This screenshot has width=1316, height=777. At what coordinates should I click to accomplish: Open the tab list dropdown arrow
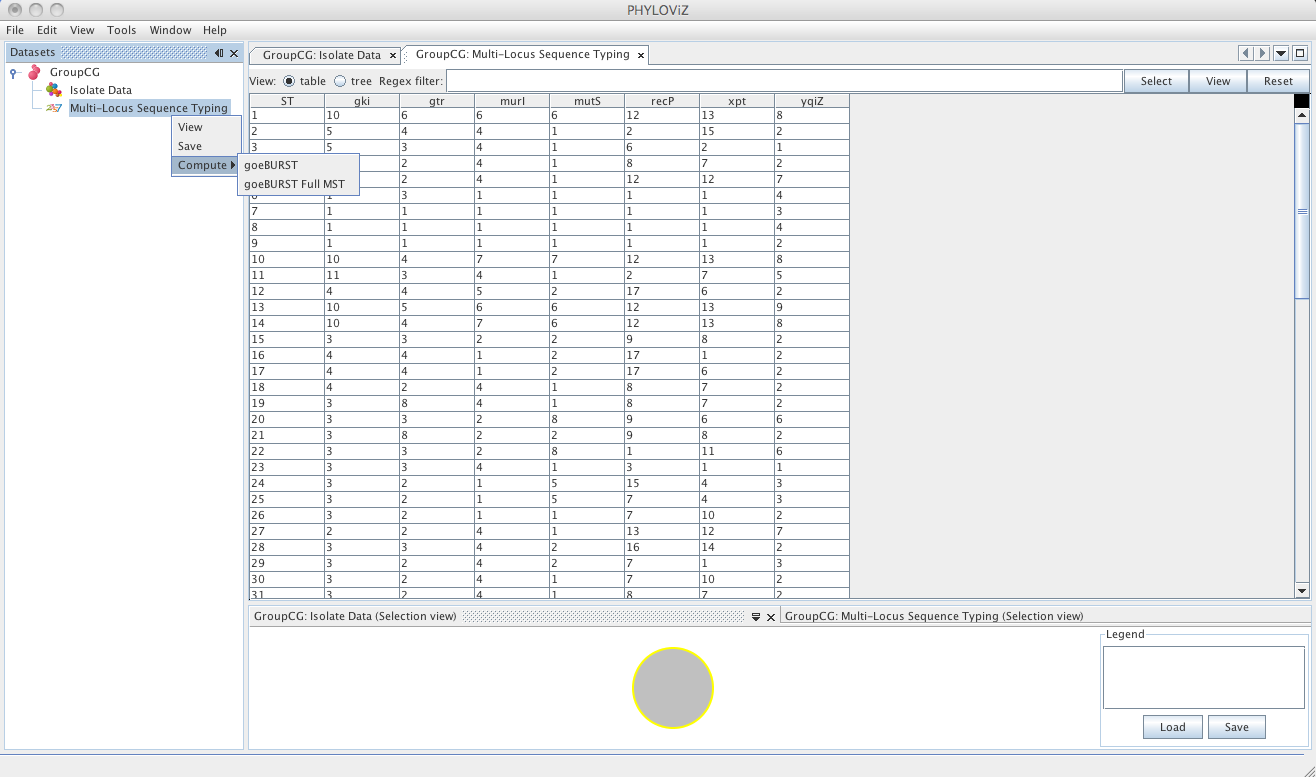[x=1281, y=53]
